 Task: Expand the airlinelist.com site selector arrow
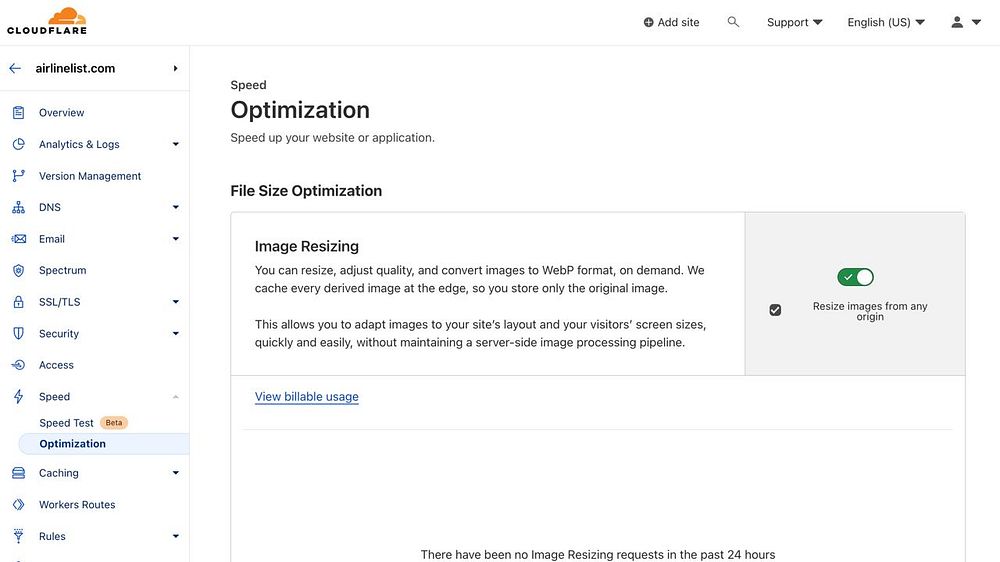pos(175,69)
